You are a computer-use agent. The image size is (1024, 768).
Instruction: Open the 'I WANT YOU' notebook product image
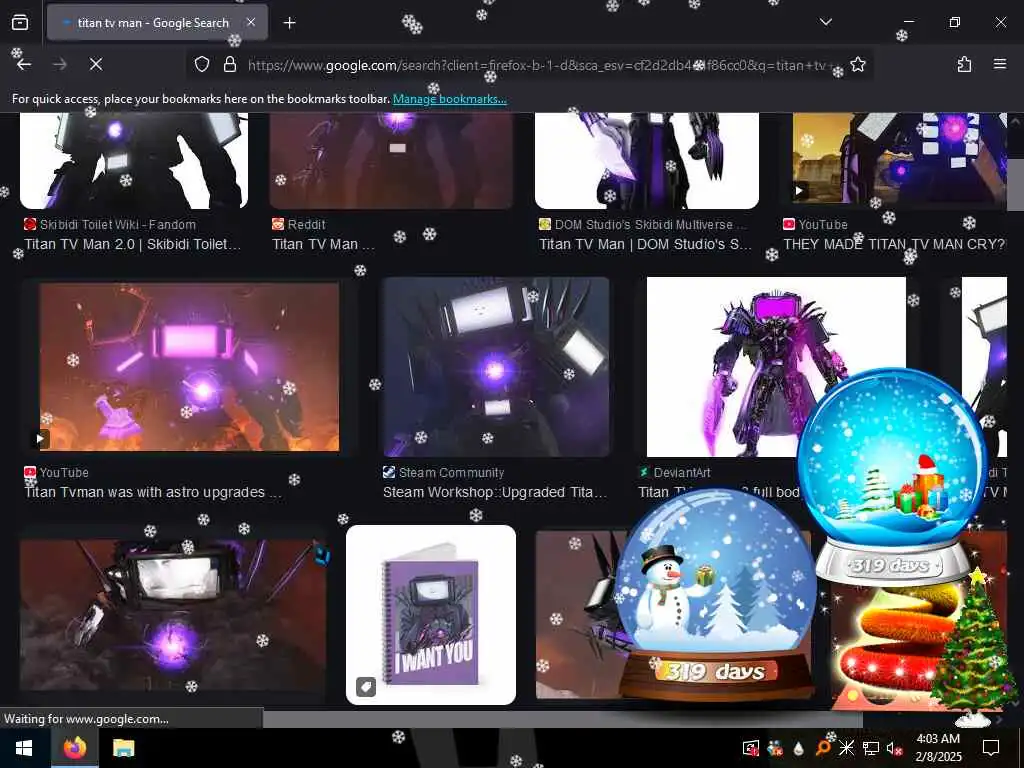(431, 615)
